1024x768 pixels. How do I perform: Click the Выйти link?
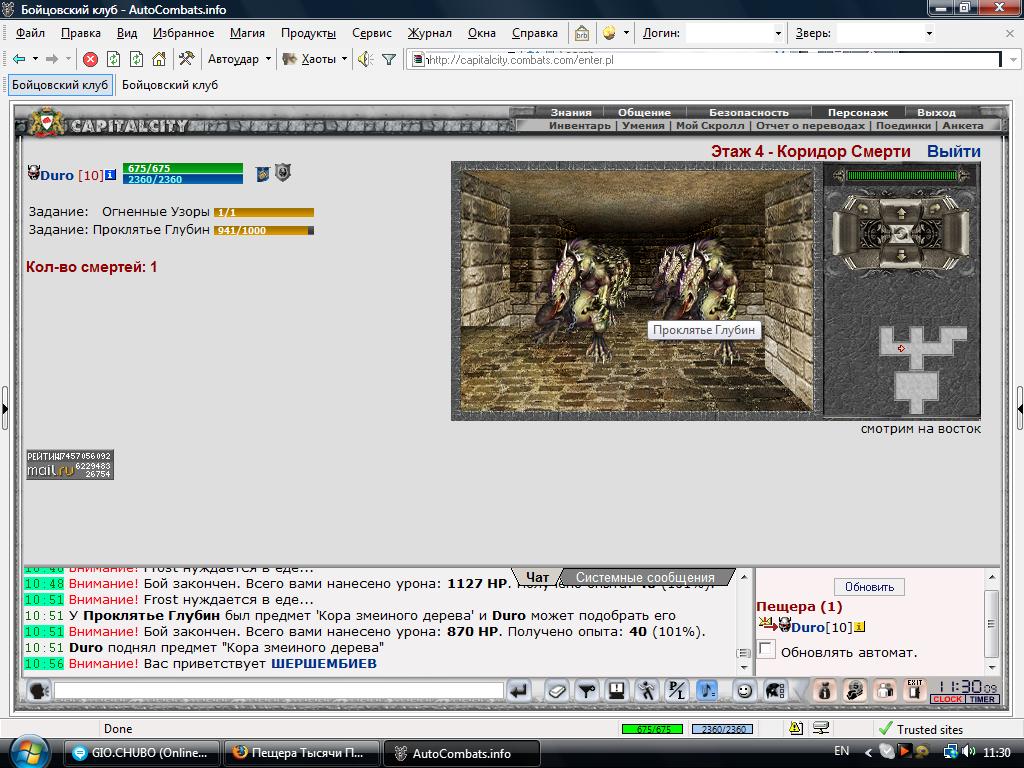[953, 152]
